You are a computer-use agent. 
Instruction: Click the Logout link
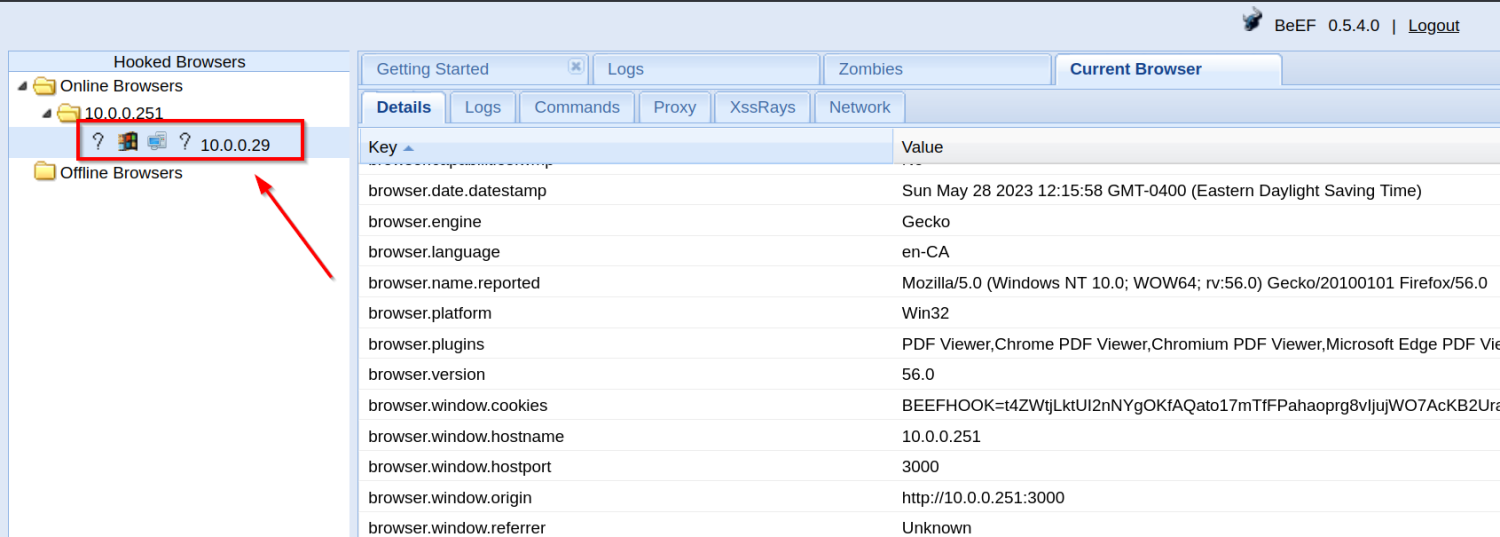(1433, 26)
